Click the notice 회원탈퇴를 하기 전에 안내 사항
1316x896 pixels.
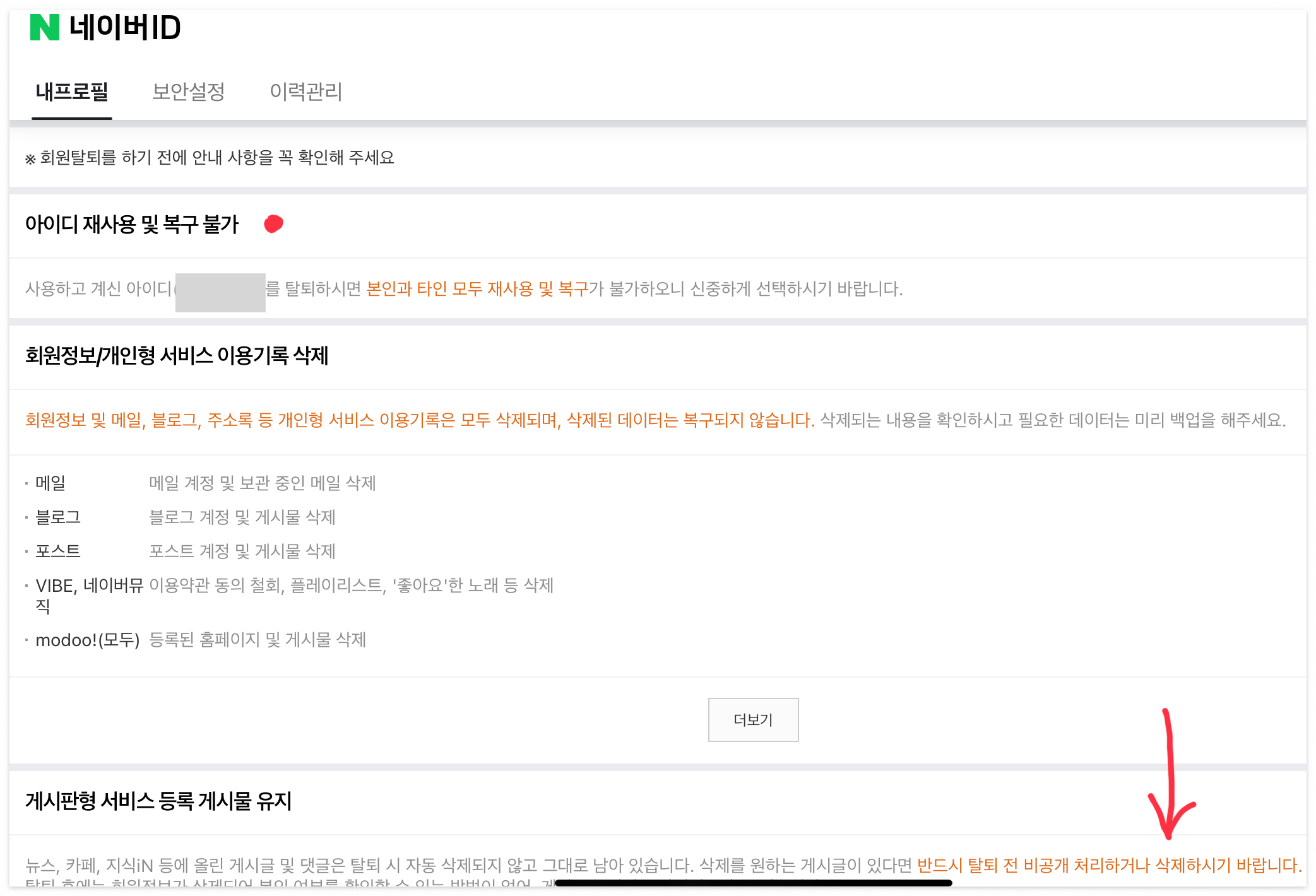[210, 158]
